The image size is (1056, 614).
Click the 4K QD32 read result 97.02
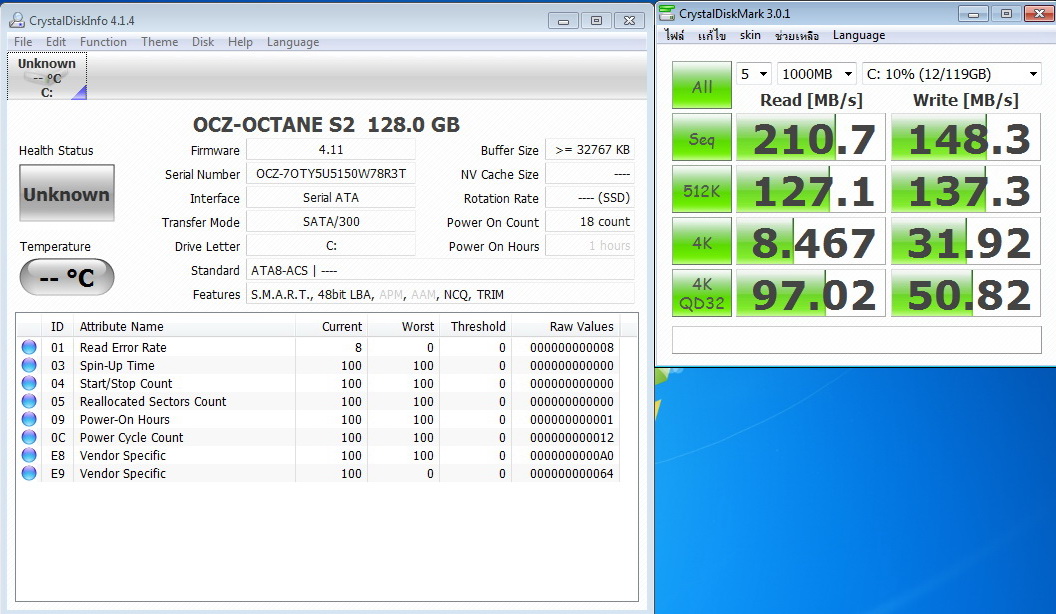810,294
